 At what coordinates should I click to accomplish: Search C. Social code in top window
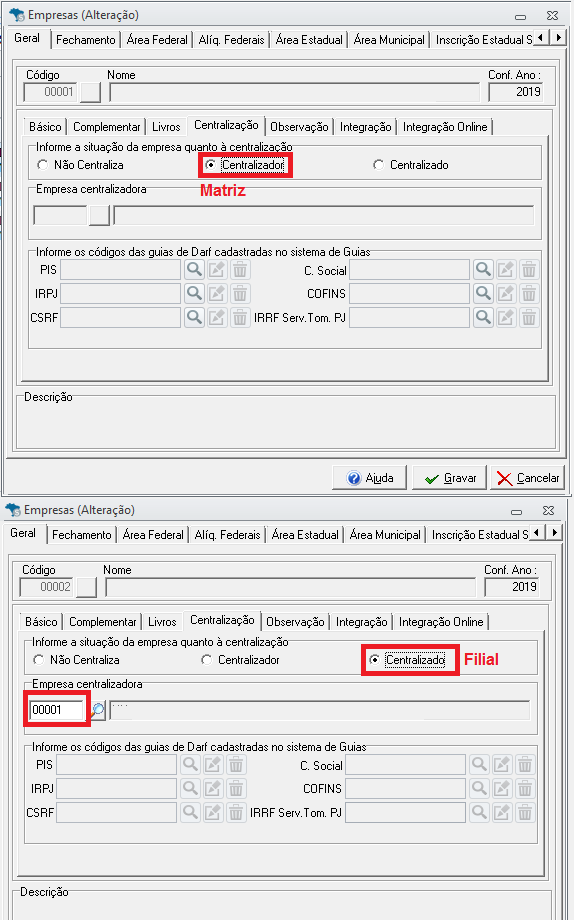tap(483, 270)
